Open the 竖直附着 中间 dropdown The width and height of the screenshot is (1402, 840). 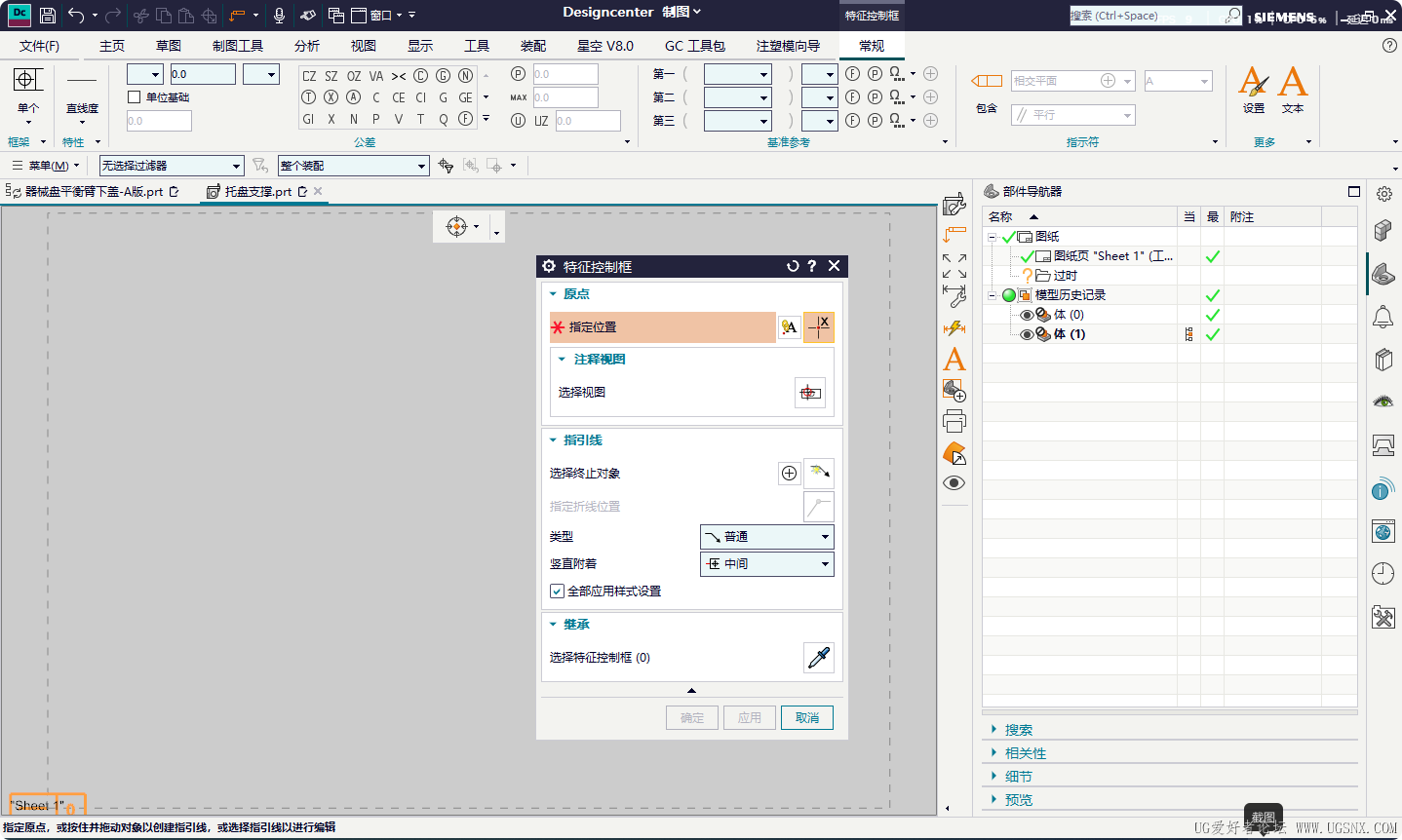click(x=767, y=564)
